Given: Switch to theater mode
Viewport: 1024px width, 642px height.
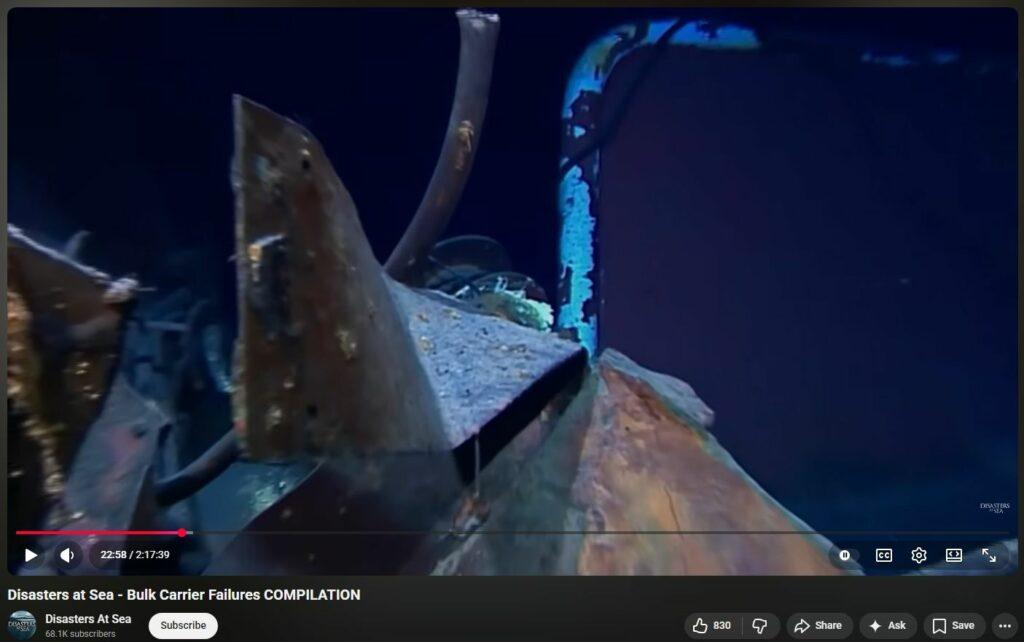Looking at the screenshot, I should 954,555.
